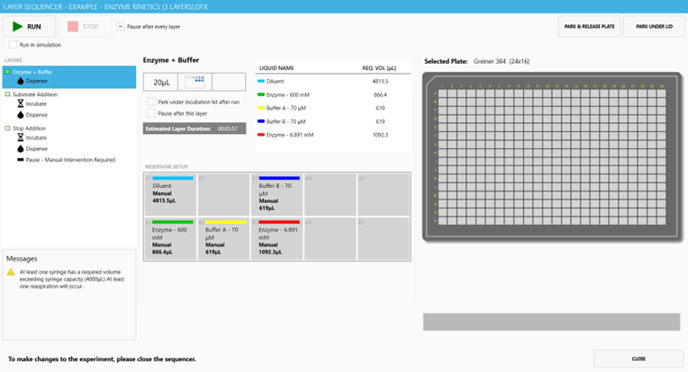Enable Pause after this layer checkbox
Viewport: 688px width, 372px height.
[151, 113]
